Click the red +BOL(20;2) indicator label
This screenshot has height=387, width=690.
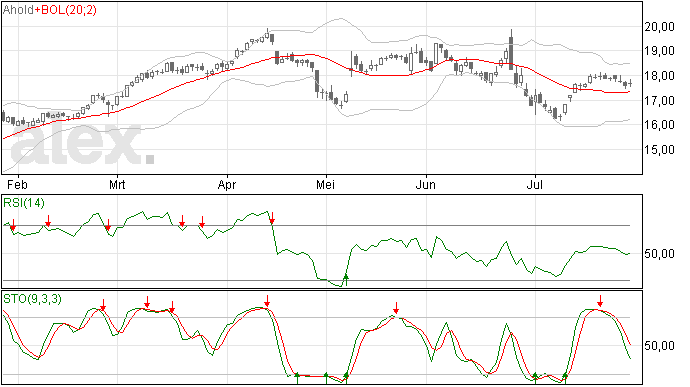click(x=66, y=10)
